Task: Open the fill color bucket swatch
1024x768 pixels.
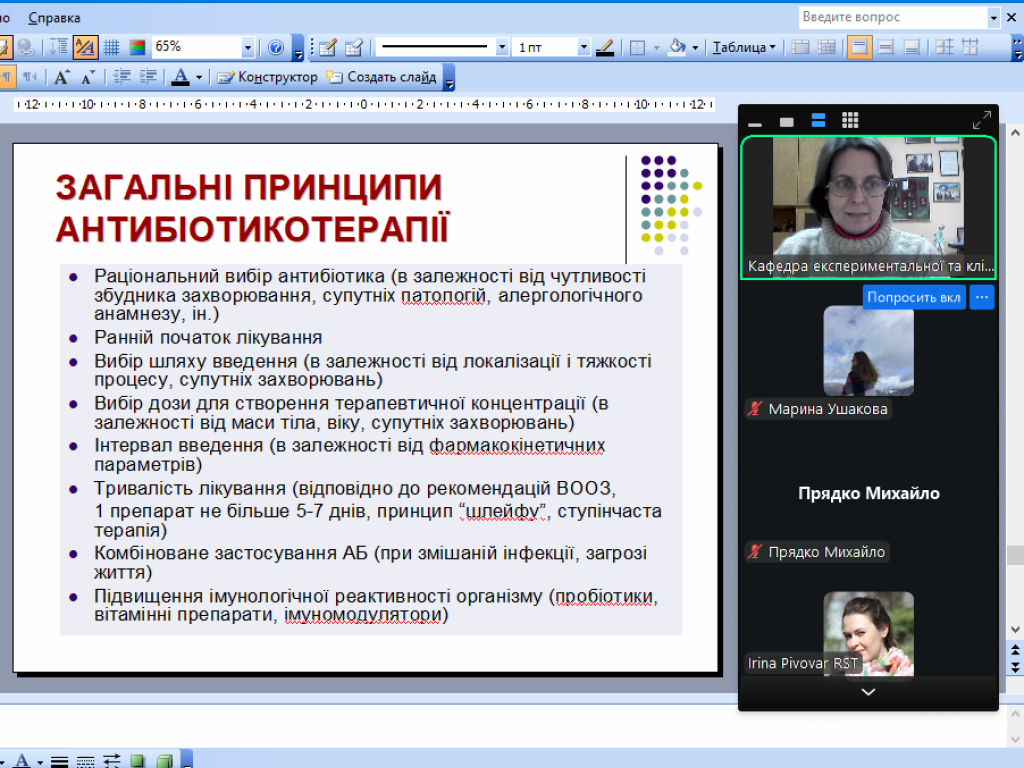Action: 677,47
